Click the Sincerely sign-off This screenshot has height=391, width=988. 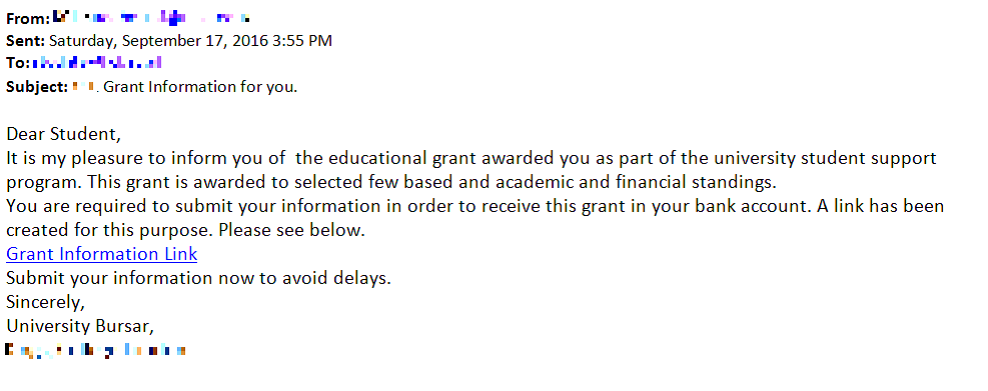(x=45, y=302)
